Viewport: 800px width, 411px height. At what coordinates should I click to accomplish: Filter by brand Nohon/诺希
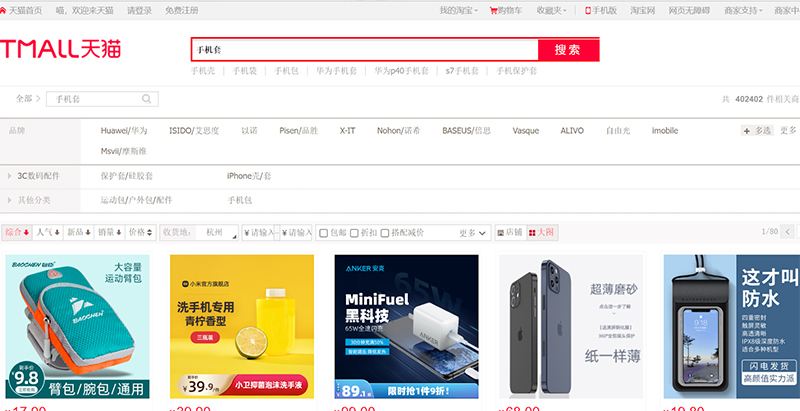click(399, 131)
